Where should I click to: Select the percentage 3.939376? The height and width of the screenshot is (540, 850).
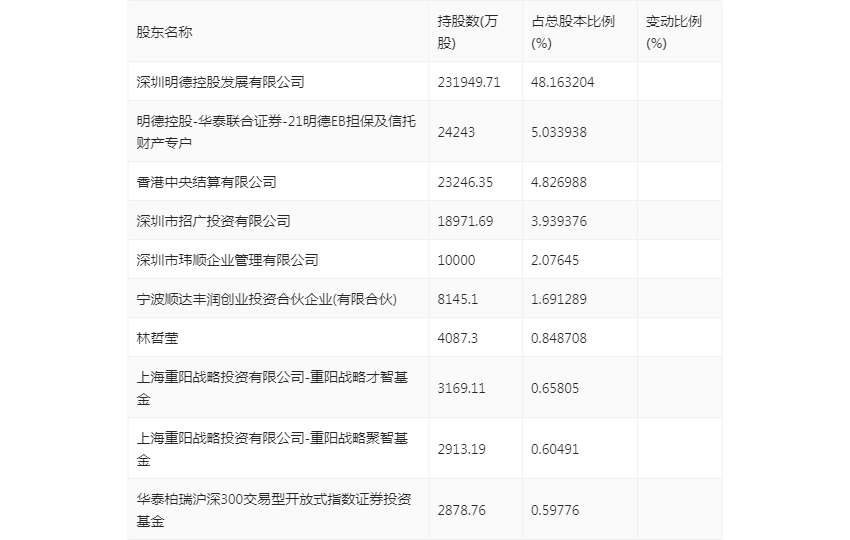click(x=559, y=221)
